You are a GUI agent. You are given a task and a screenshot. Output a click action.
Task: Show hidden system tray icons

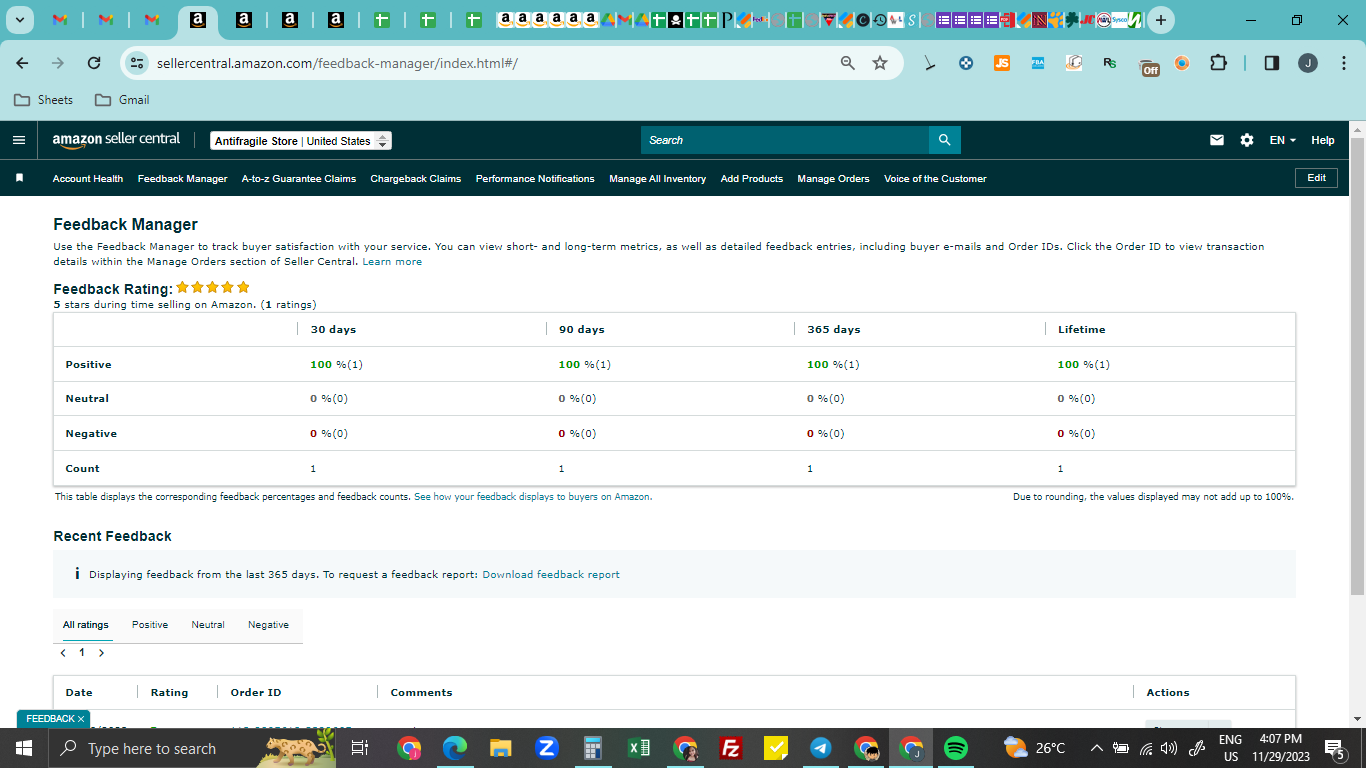pyautogui.click(x=1096, y=748)
